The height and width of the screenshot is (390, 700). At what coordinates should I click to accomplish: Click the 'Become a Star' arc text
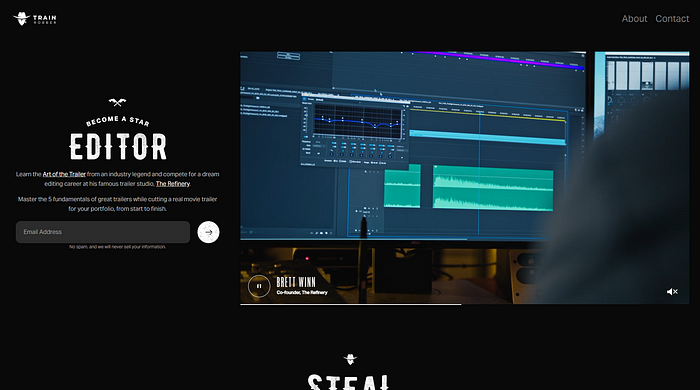pyautogui.click(x=117, y=120)
